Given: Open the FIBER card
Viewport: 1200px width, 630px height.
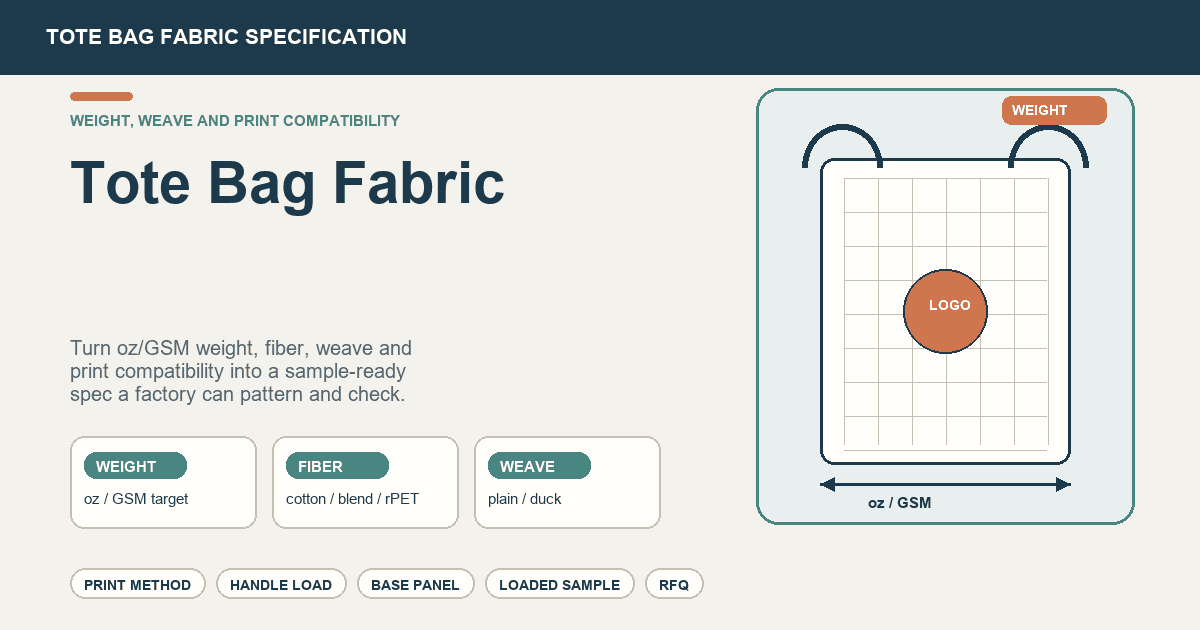Looking at the screenshot, I should (x=365, y=482).
